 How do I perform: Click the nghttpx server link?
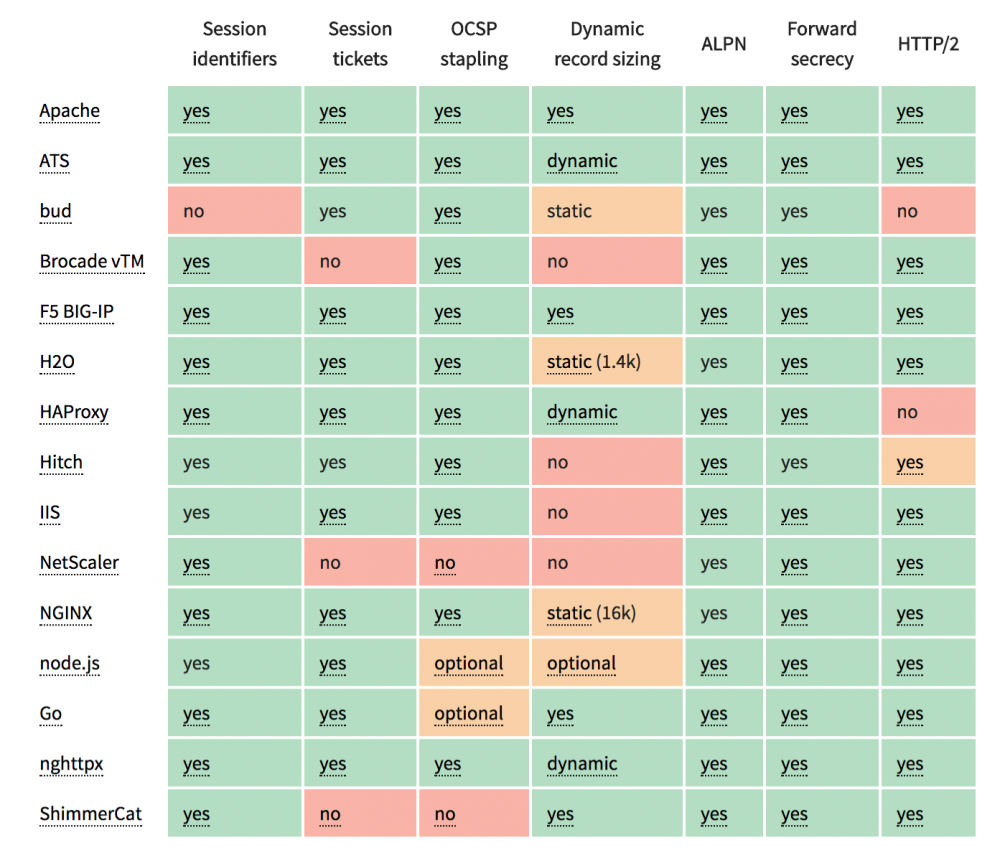click(72, 764)
